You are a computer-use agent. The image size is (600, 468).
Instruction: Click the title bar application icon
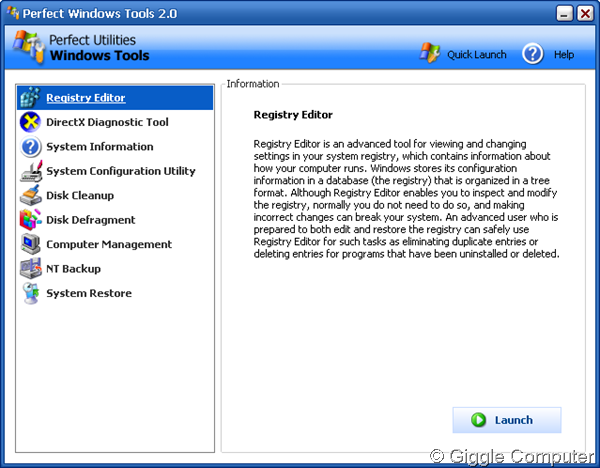pos(13,13)
